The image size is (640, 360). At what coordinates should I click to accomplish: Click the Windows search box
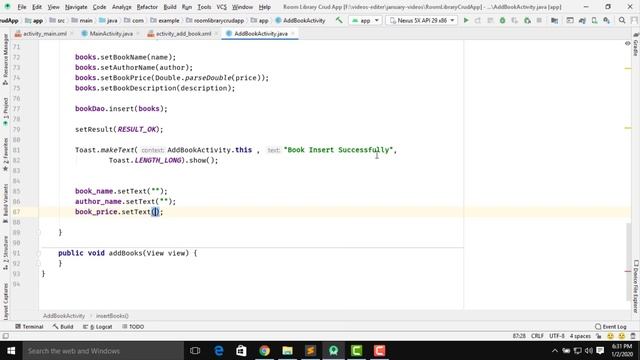point(103,351)
